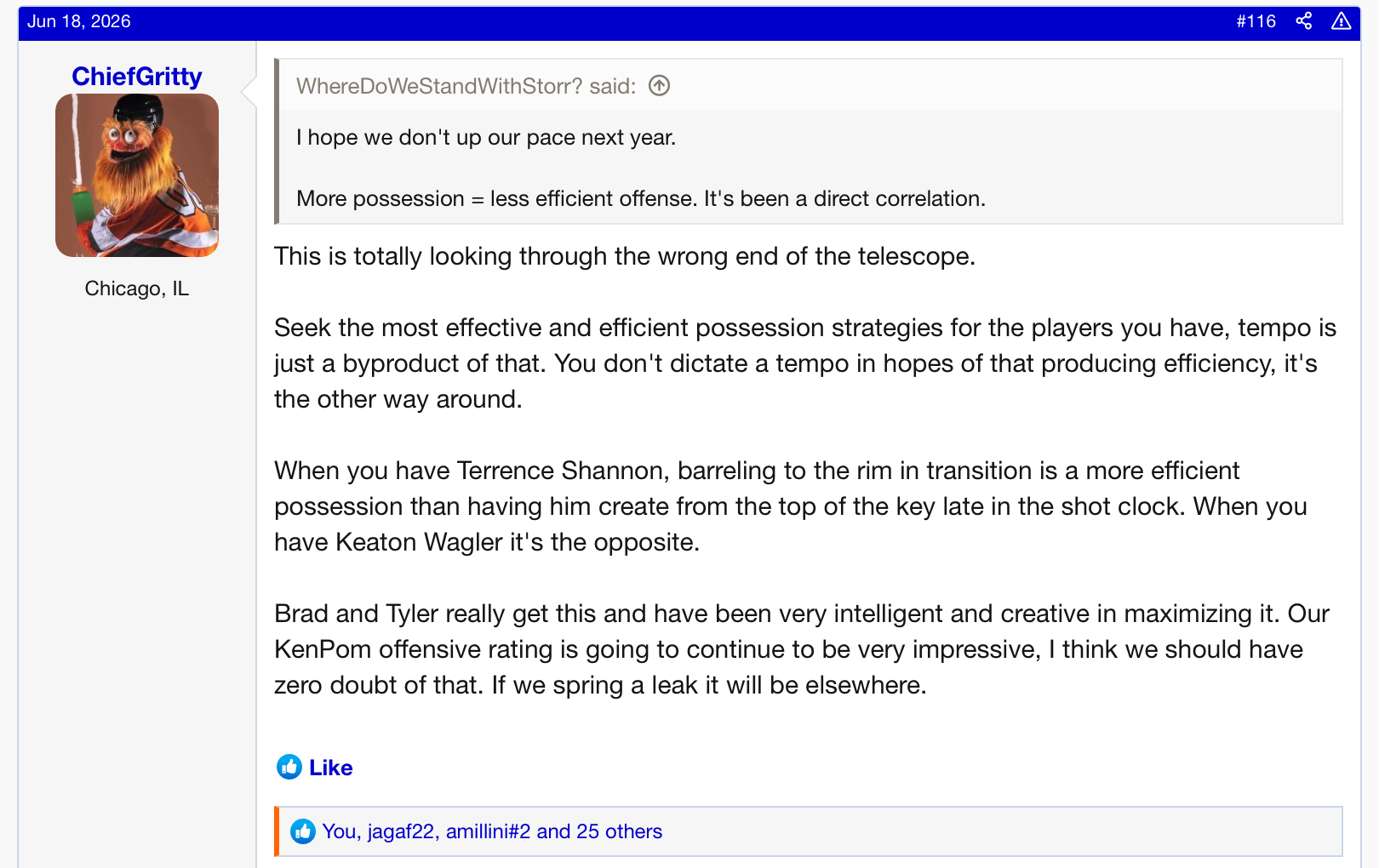Click "You" in the reactions list
Viewport: 1379px width, 868px height.
coord(339,831)
